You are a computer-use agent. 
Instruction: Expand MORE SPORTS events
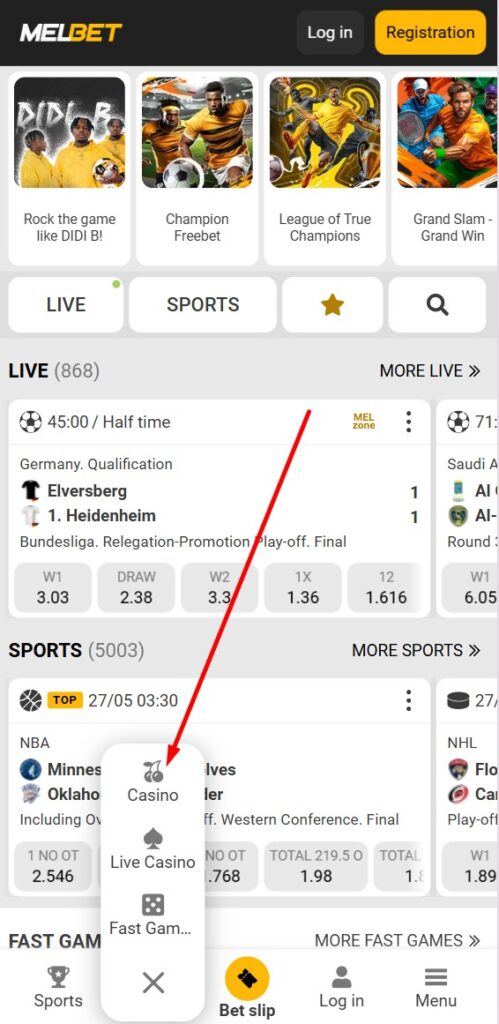click(416, 650)
